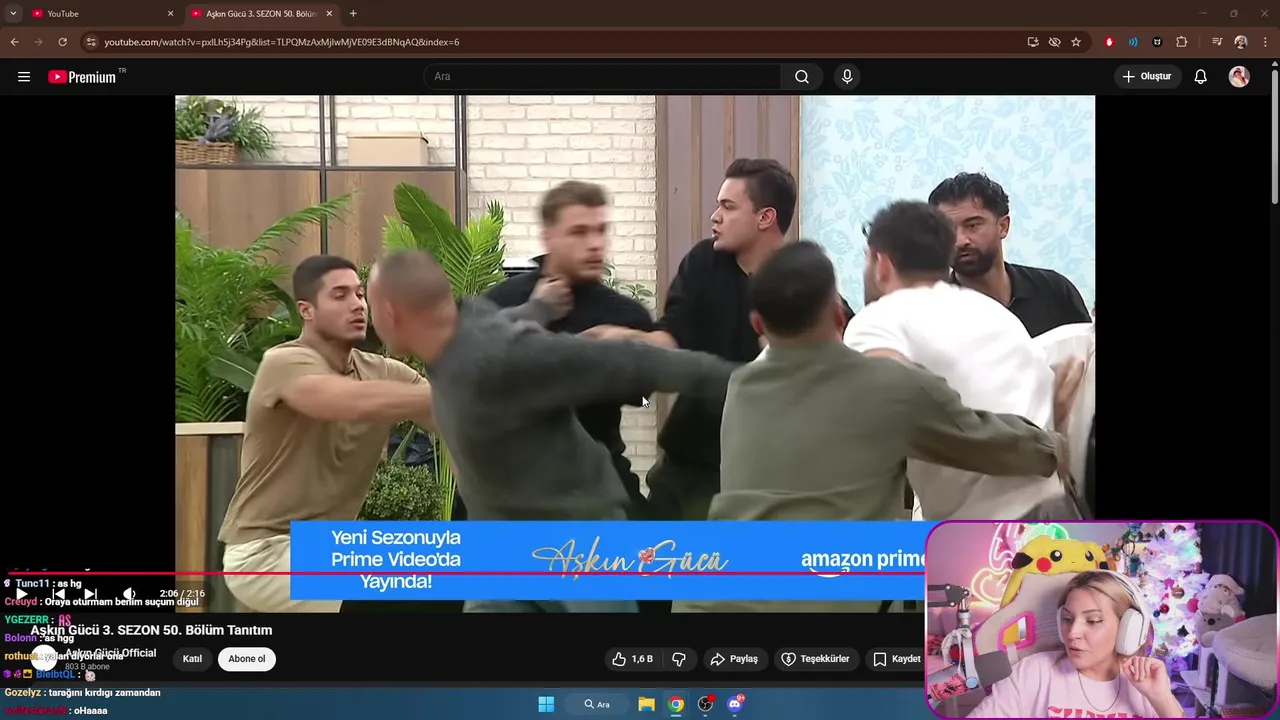The width and height of the screenshot is (1280, 720).
Task: Close the Aşkın Gücü 3. SEZON tab
Action: pos(329,14)
